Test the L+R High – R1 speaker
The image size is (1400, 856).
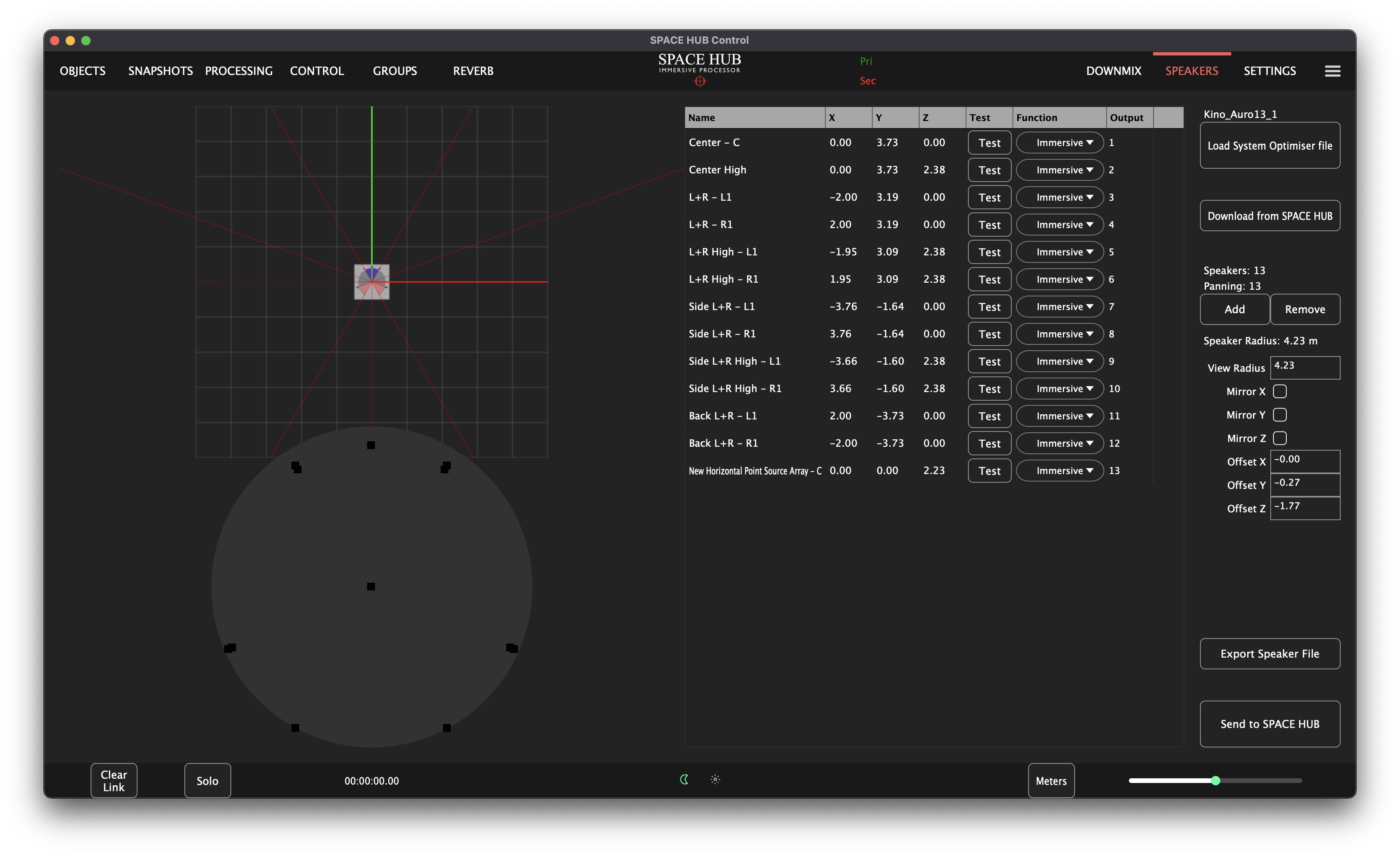(989, 280)
